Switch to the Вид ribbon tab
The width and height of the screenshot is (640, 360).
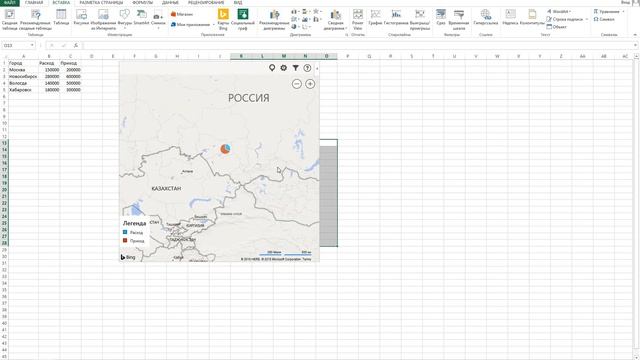(x=238, y=2)
